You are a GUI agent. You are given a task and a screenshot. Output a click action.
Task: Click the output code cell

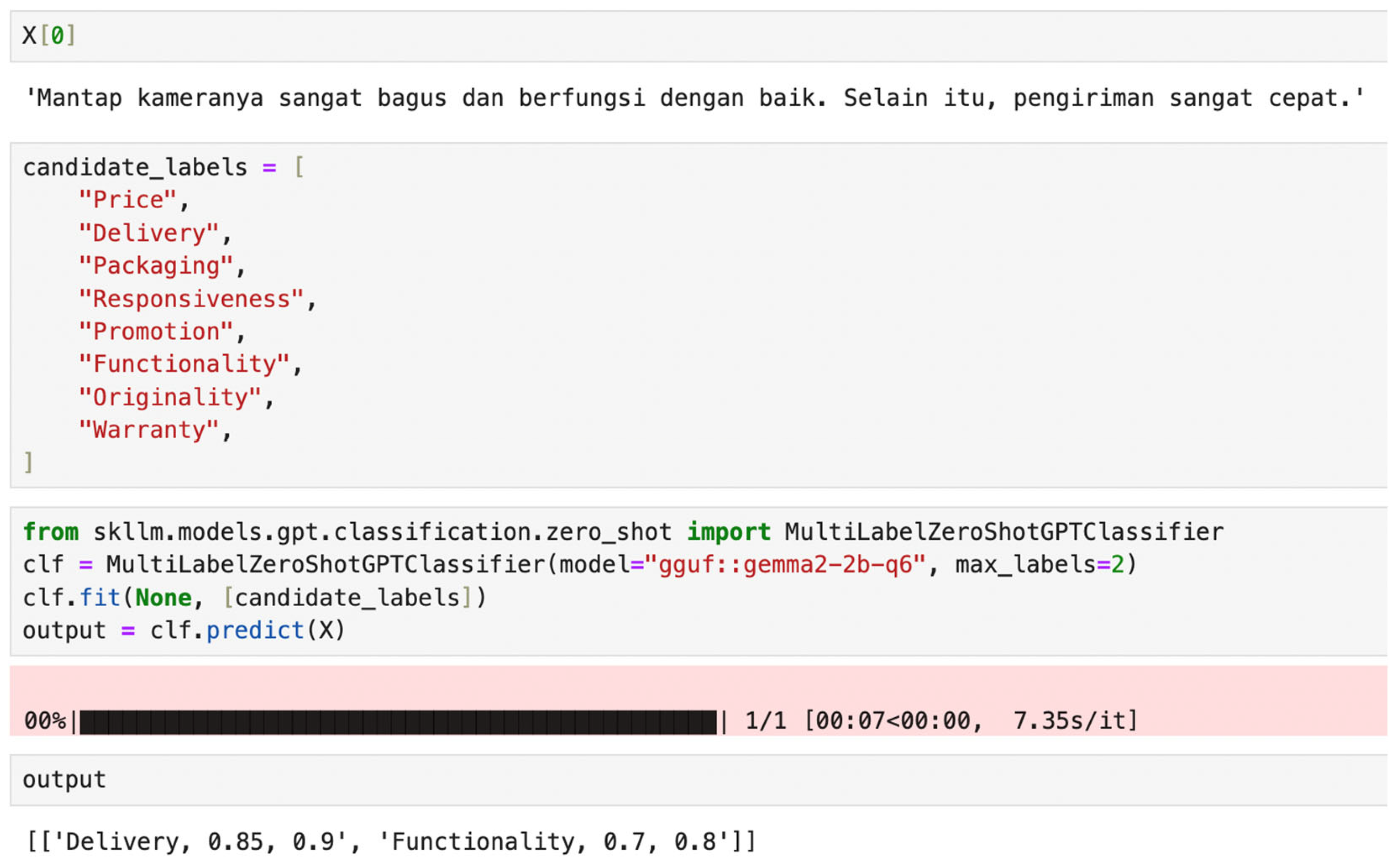tap(64, 780)
